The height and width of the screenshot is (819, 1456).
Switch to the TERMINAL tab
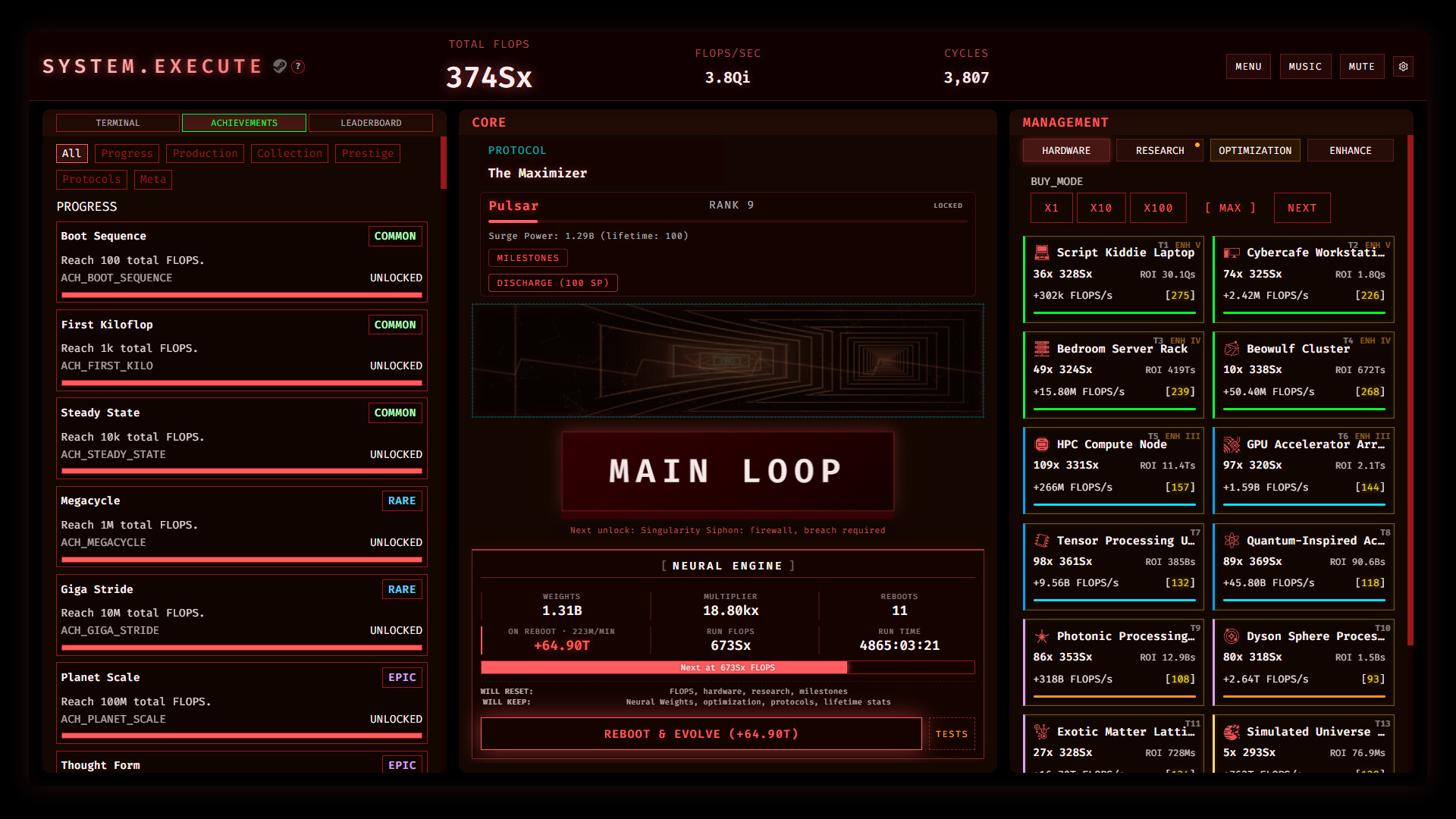[x=118, y=123]
